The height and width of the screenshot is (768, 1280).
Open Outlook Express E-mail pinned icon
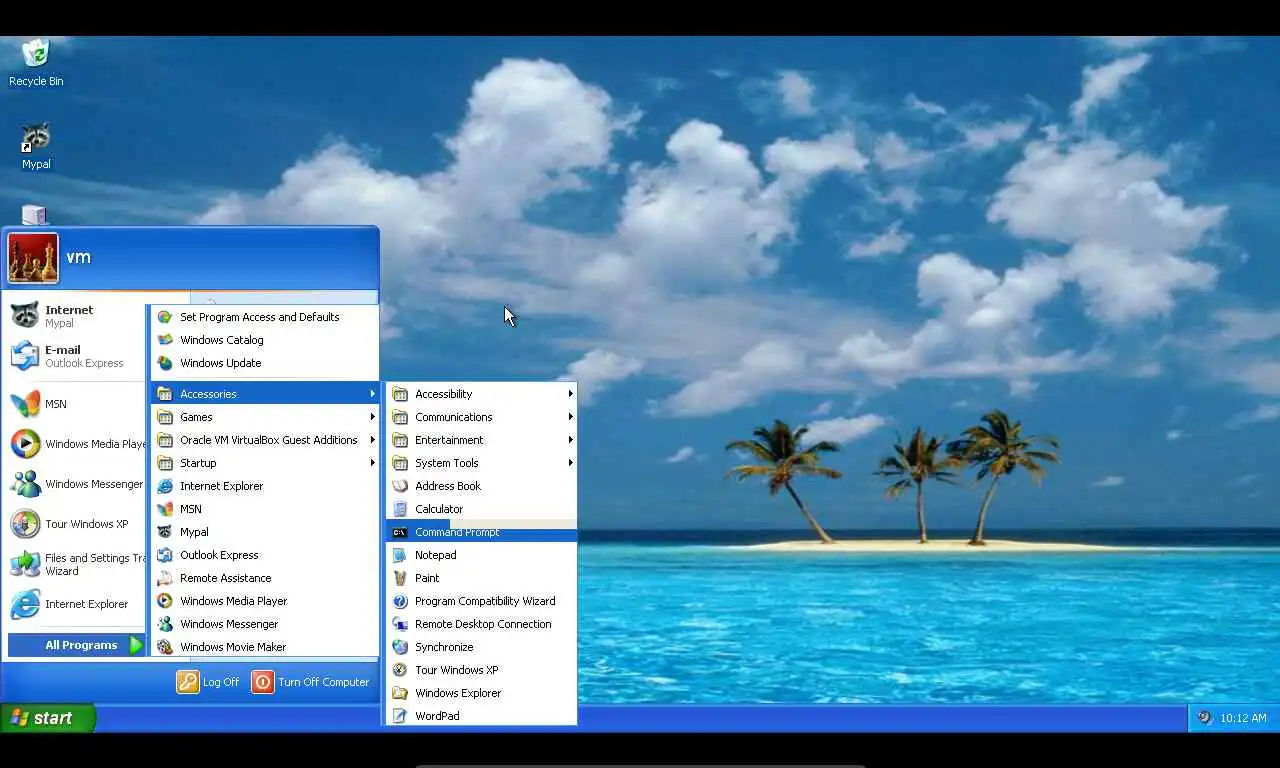(x=25, y=355)
